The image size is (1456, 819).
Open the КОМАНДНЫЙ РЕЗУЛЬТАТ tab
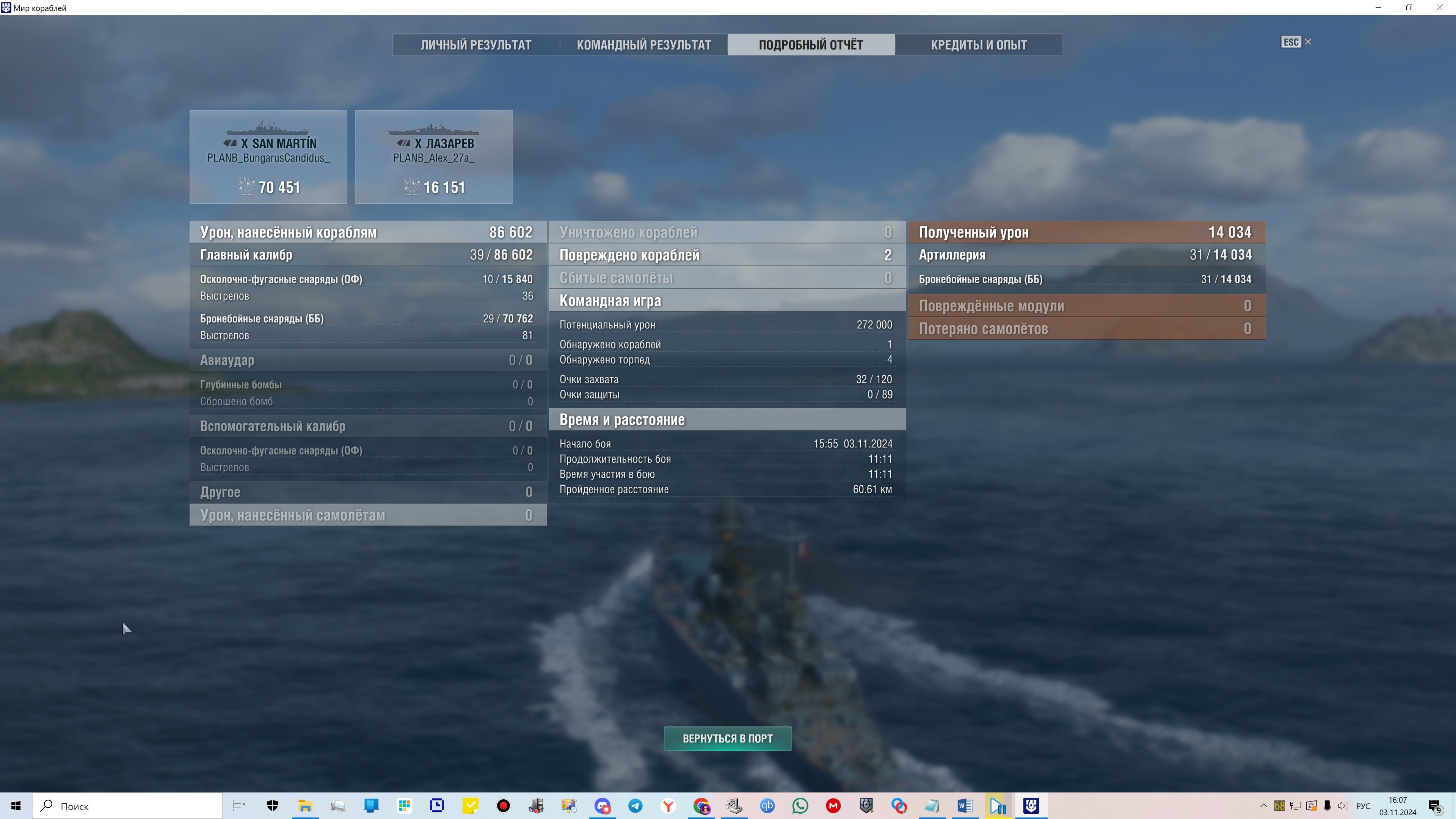(644, 45)
